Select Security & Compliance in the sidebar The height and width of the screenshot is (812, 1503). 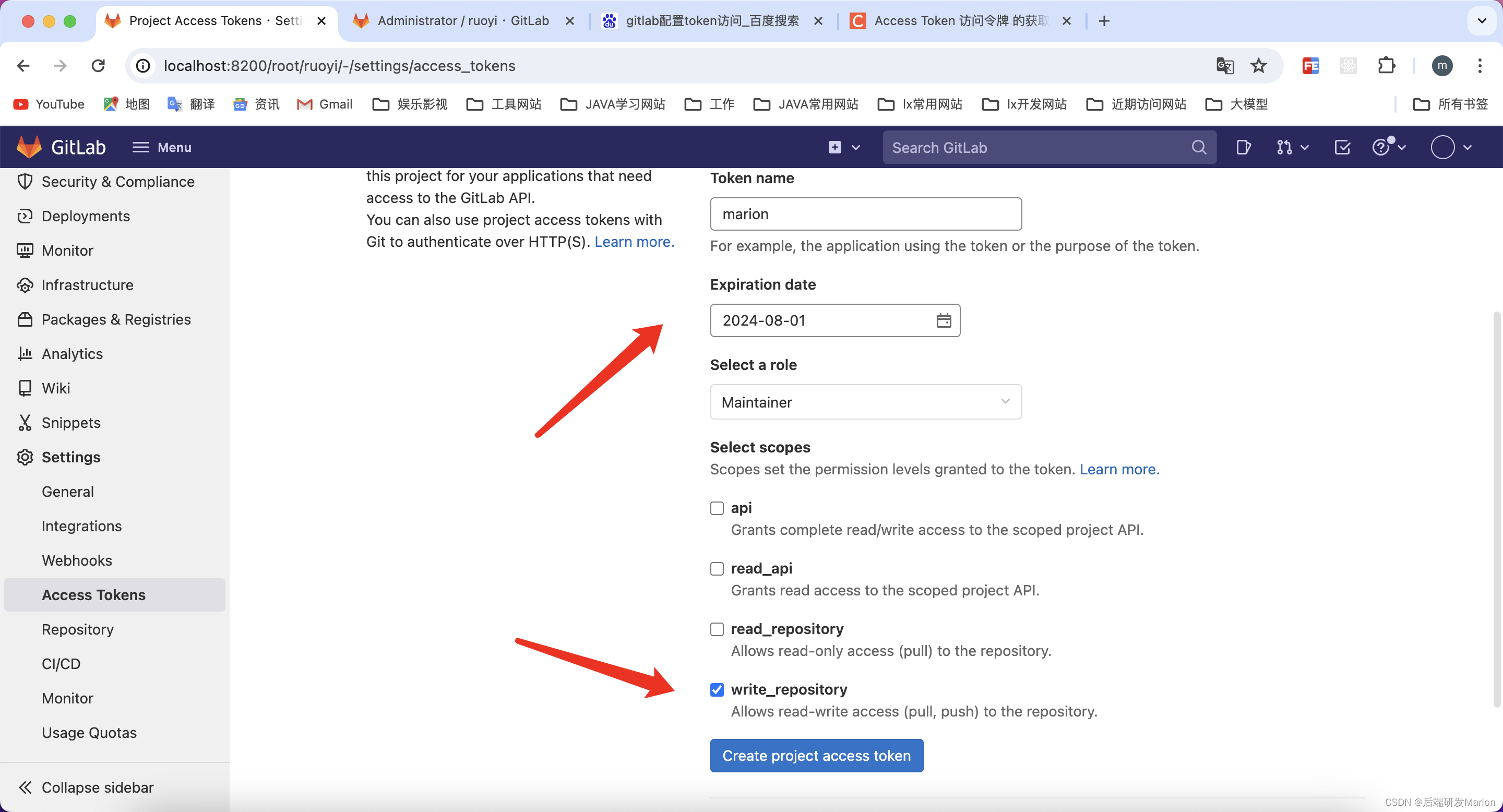pyautogui.click(x=117, y=182)
